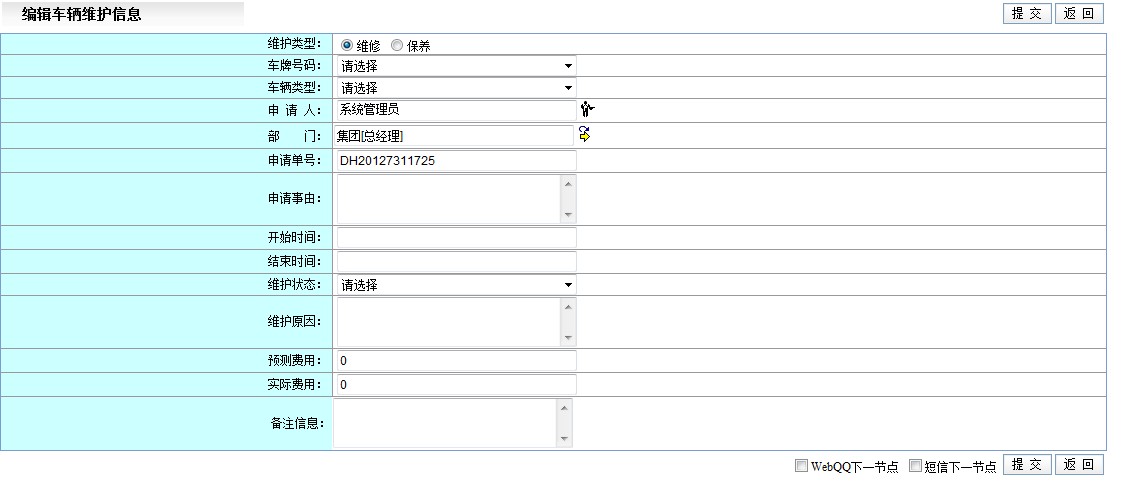Focus the 结束时间 input field
This screenshot has height=497, width=1124.
click(456, 261)
